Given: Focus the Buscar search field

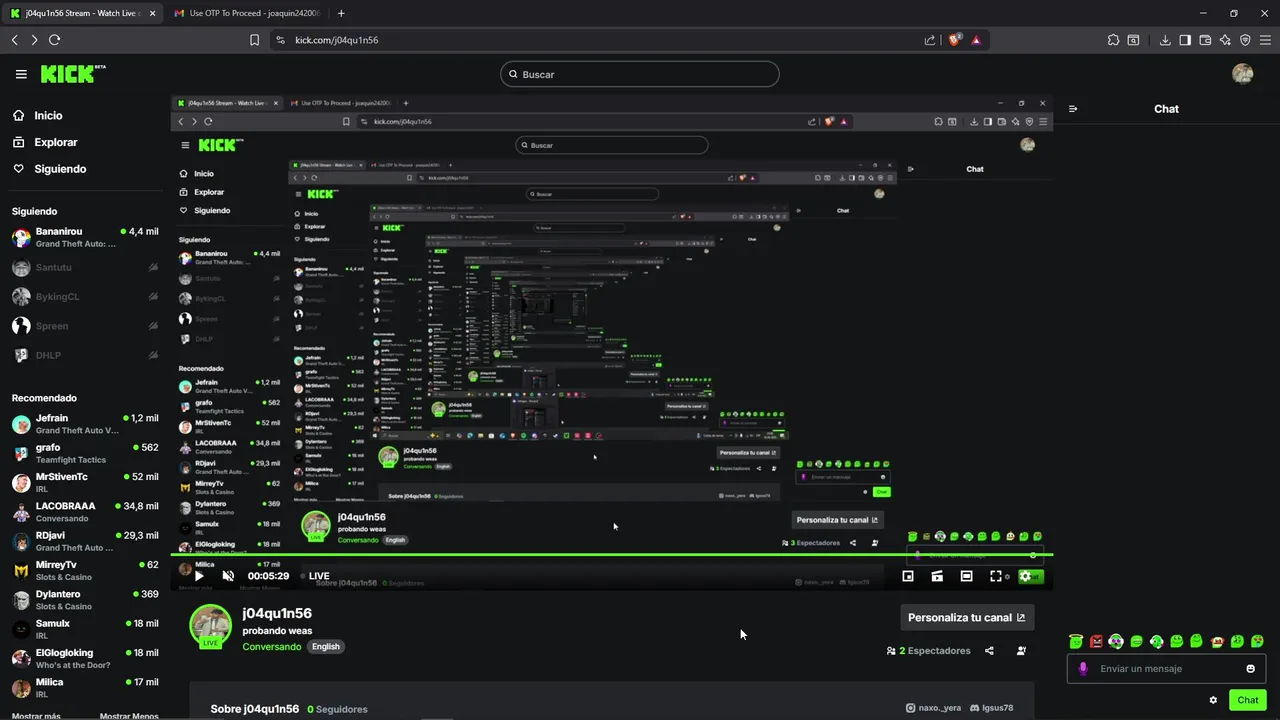Looking at the screenshot, I should coord(640,74).
